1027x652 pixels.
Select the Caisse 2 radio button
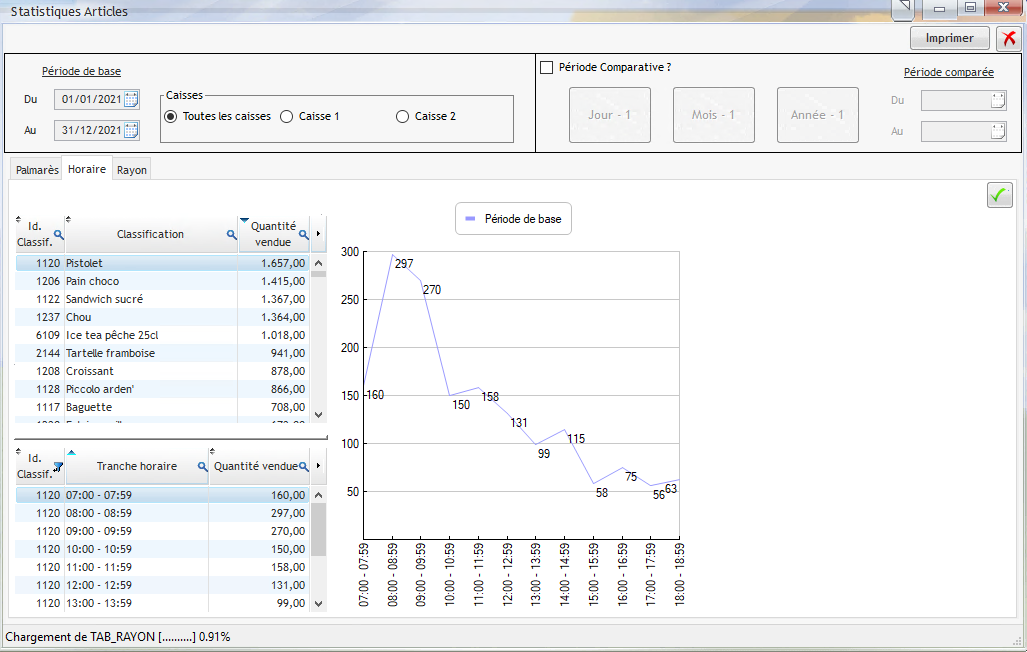point(403,116)
